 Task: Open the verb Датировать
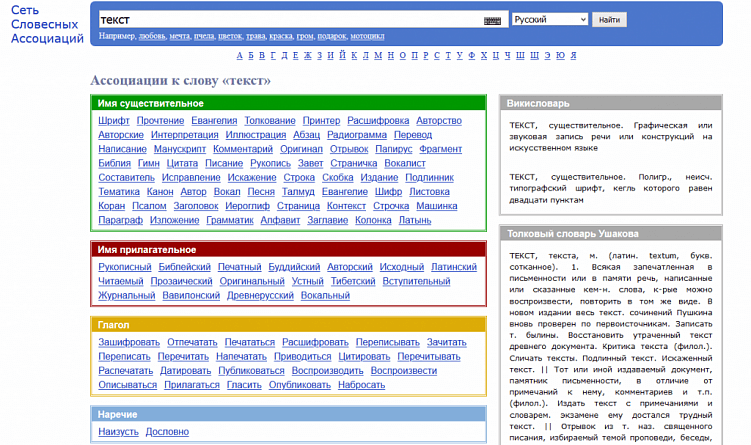pos(185,371)
